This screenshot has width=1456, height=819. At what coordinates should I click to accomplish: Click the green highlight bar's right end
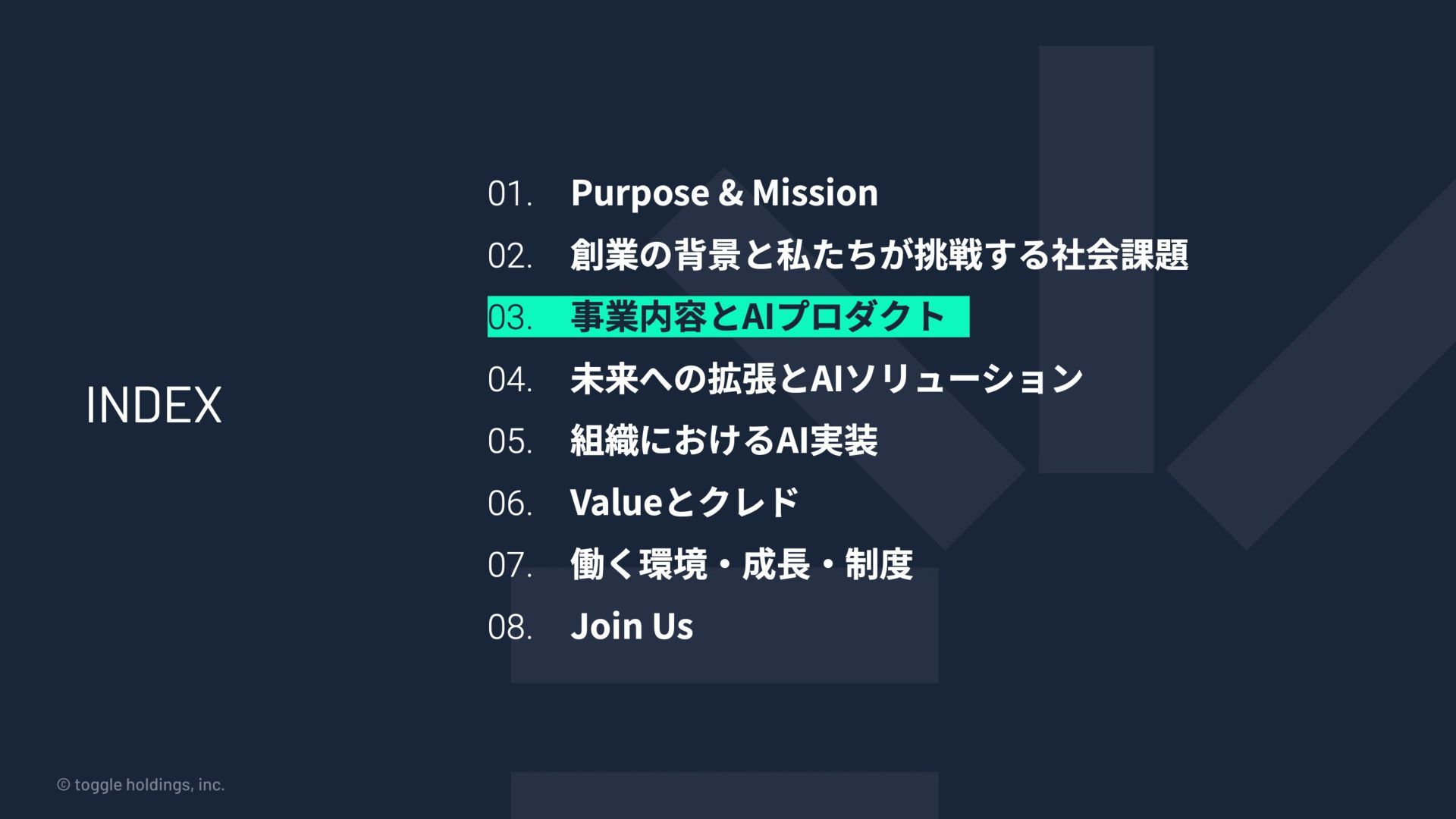tap(959, 317)
